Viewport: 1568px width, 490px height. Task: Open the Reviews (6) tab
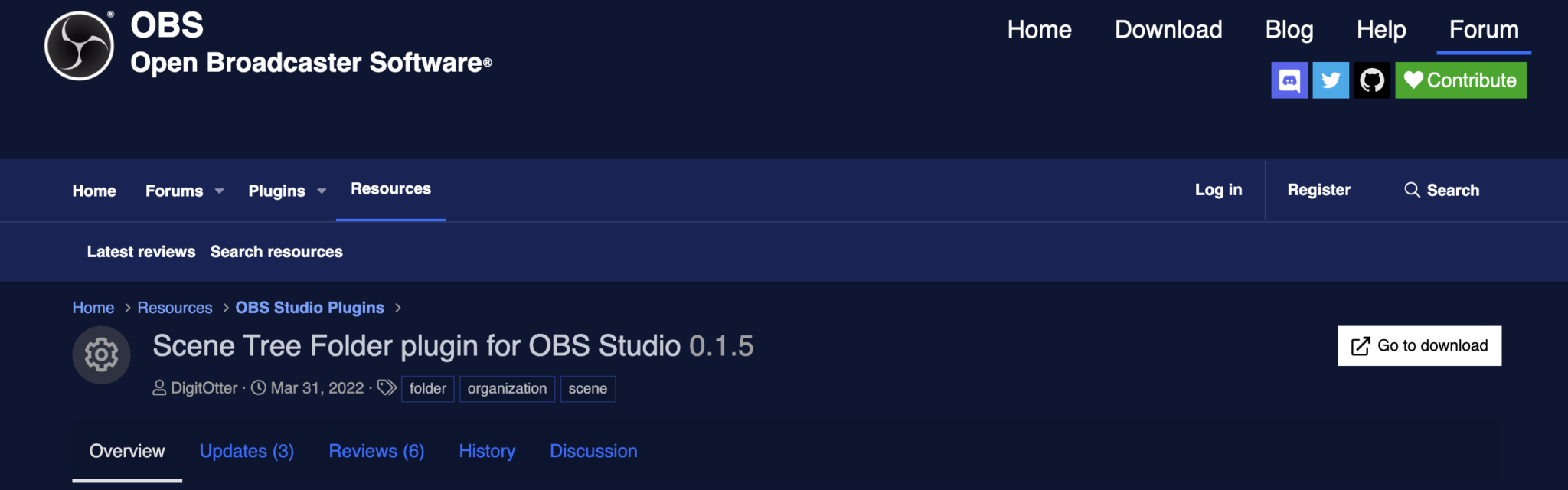[x=376, y=451]
